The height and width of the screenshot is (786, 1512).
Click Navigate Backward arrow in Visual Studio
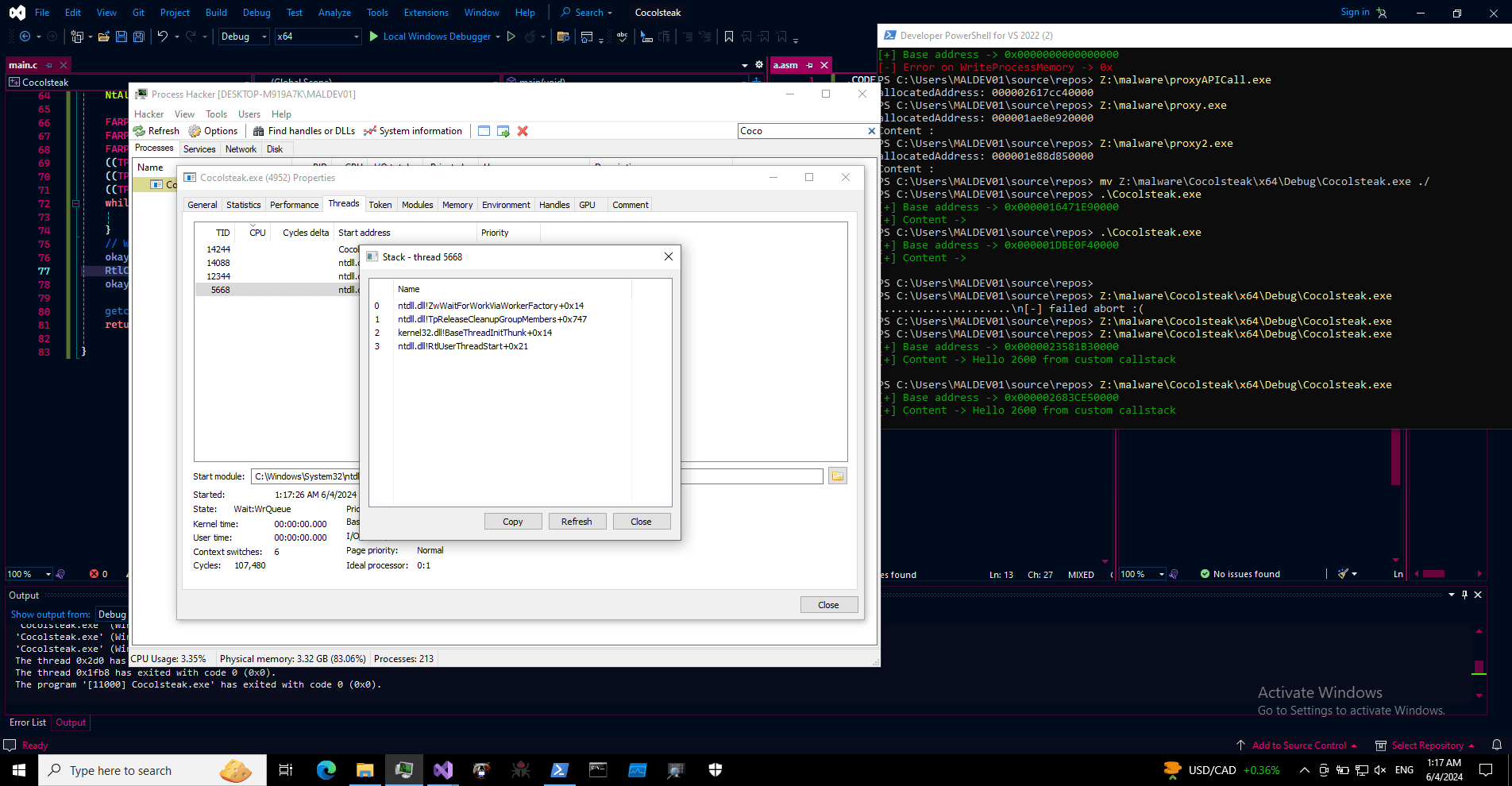pyautogui.click(x=25, y=37)
